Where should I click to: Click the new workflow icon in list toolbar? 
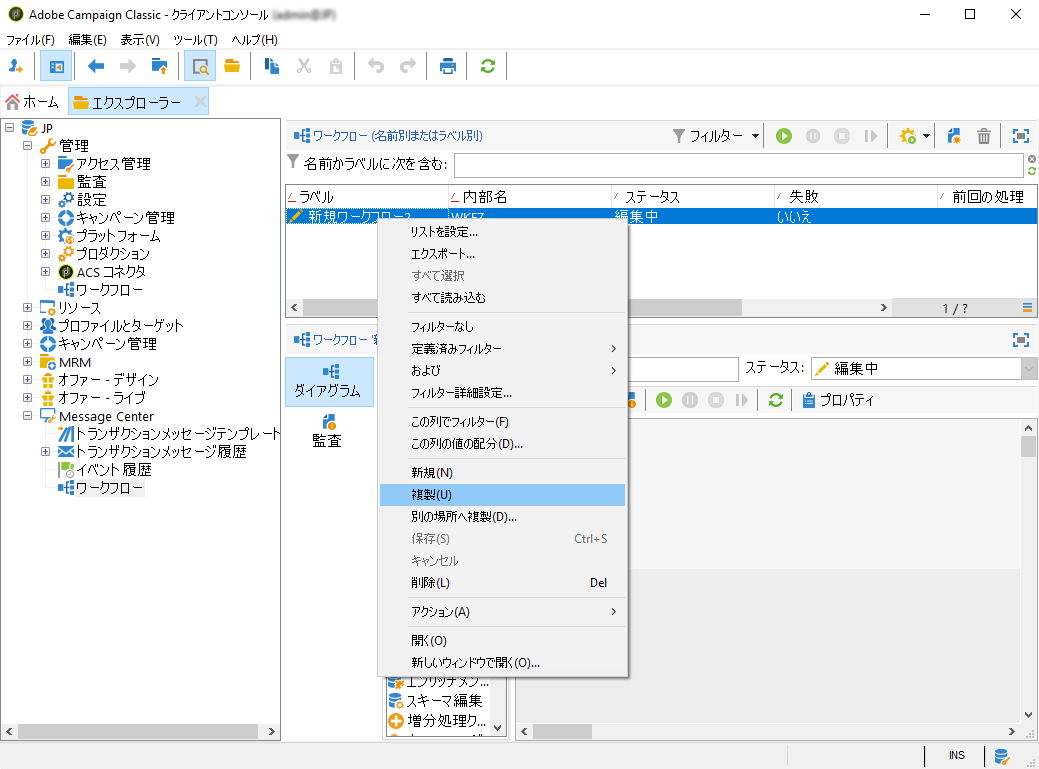coord(954,136)
